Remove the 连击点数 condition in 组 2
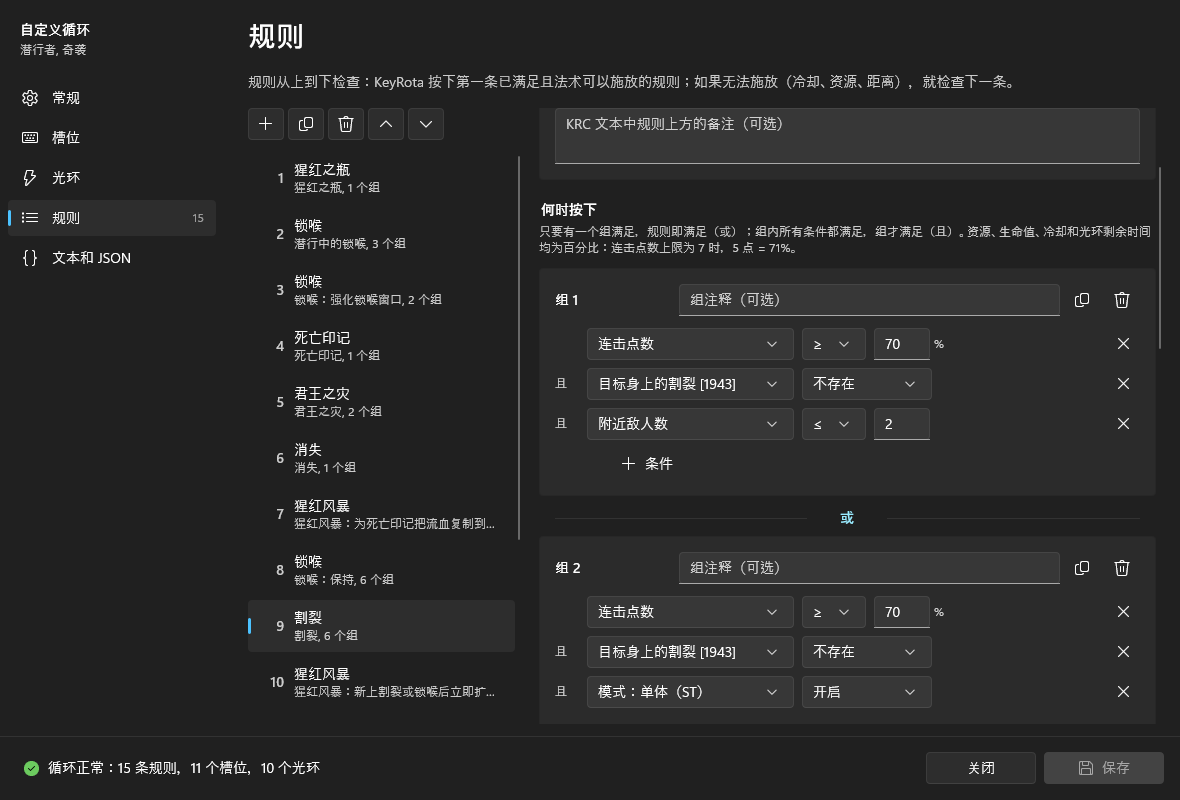This screenshot has height=800, width=1180. point(1123,612)
